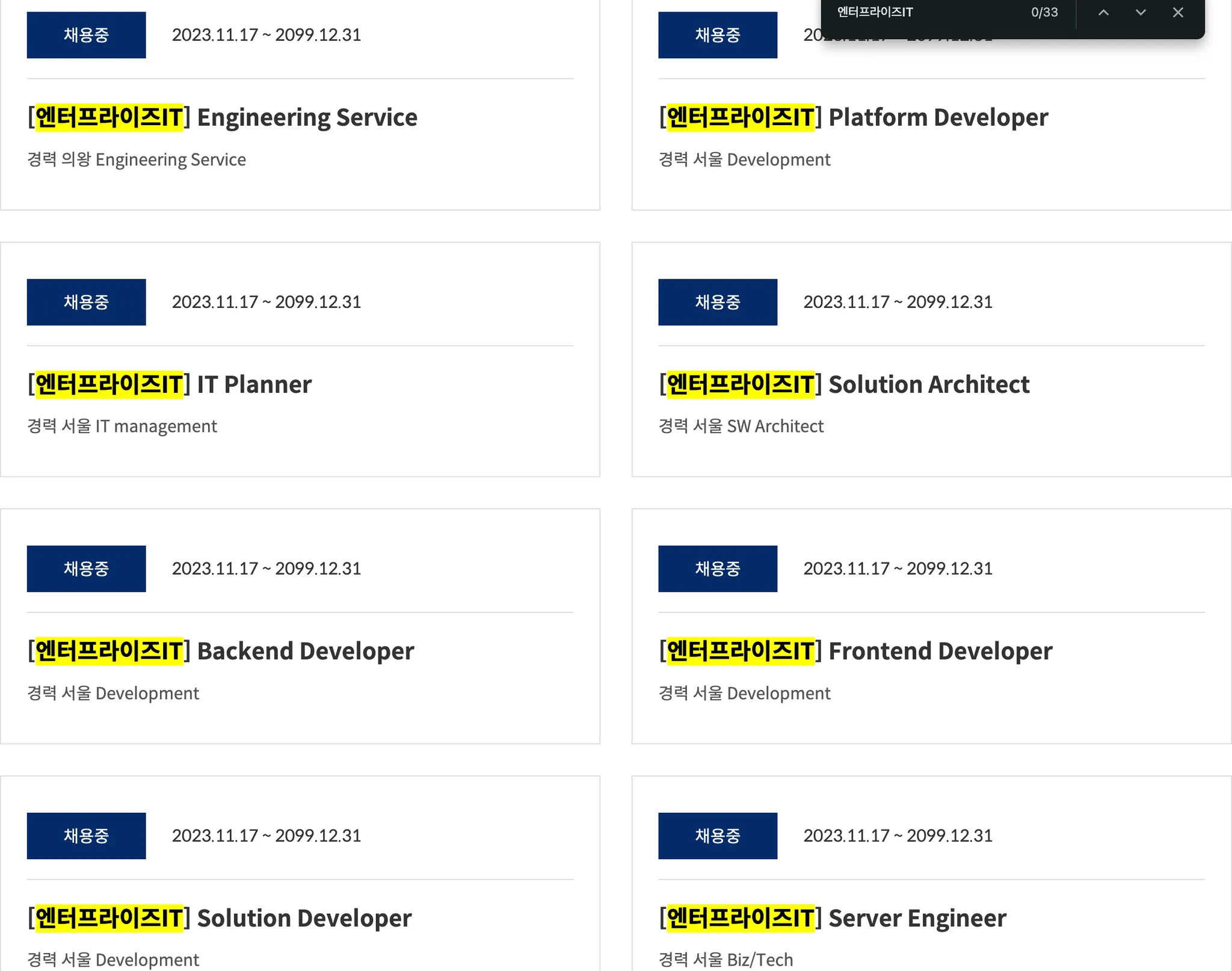Click 채용중 badge on IT Planner card
Screen dimensions: 1232x971
86,302
